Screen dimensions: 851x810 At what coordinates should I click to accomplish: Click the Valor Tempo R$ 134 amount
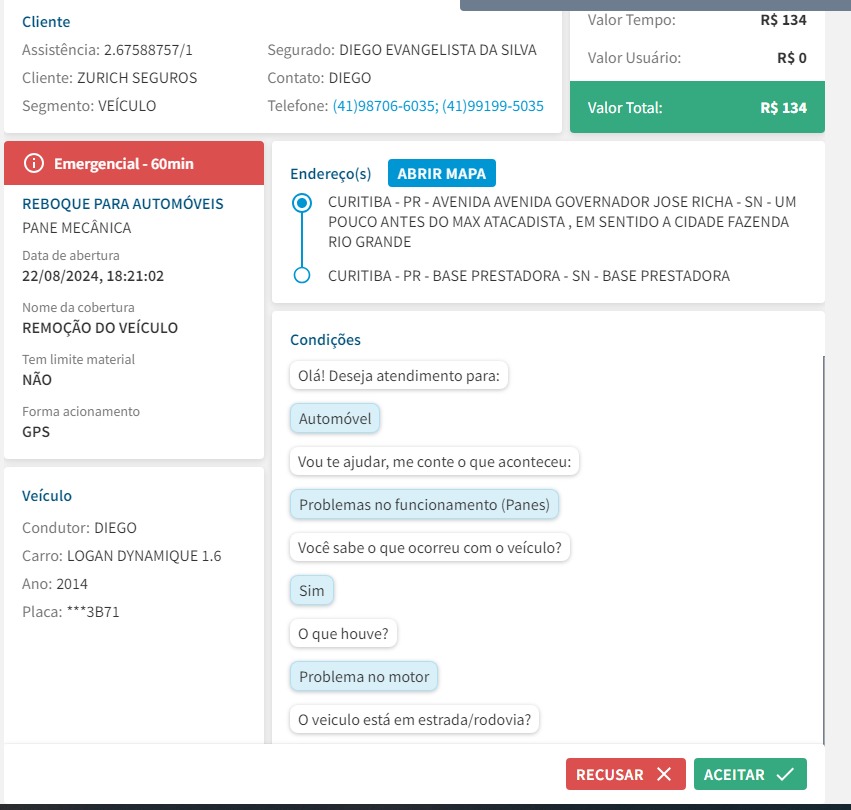coord(783,20)
